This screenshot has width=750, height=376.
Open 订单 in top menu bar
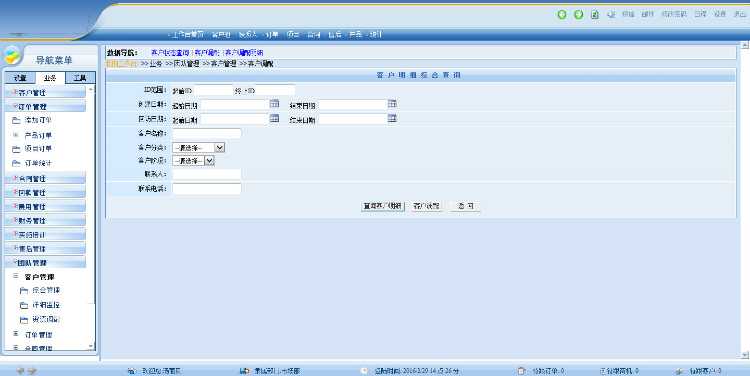(272, 34)
